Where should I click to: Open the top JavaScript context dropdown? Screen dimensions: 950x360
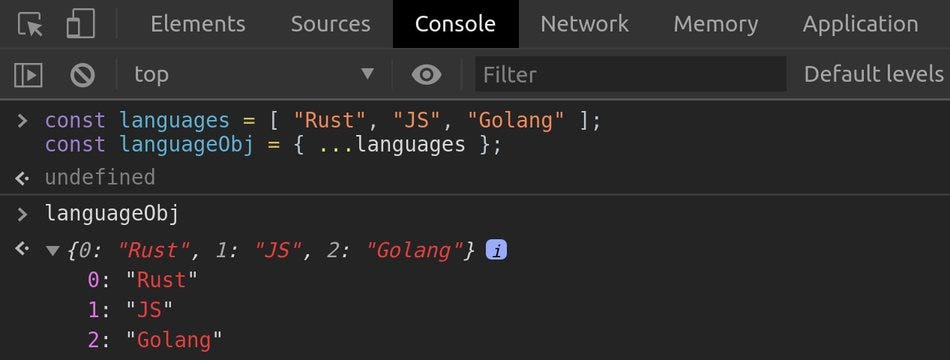tap(254, 75)
